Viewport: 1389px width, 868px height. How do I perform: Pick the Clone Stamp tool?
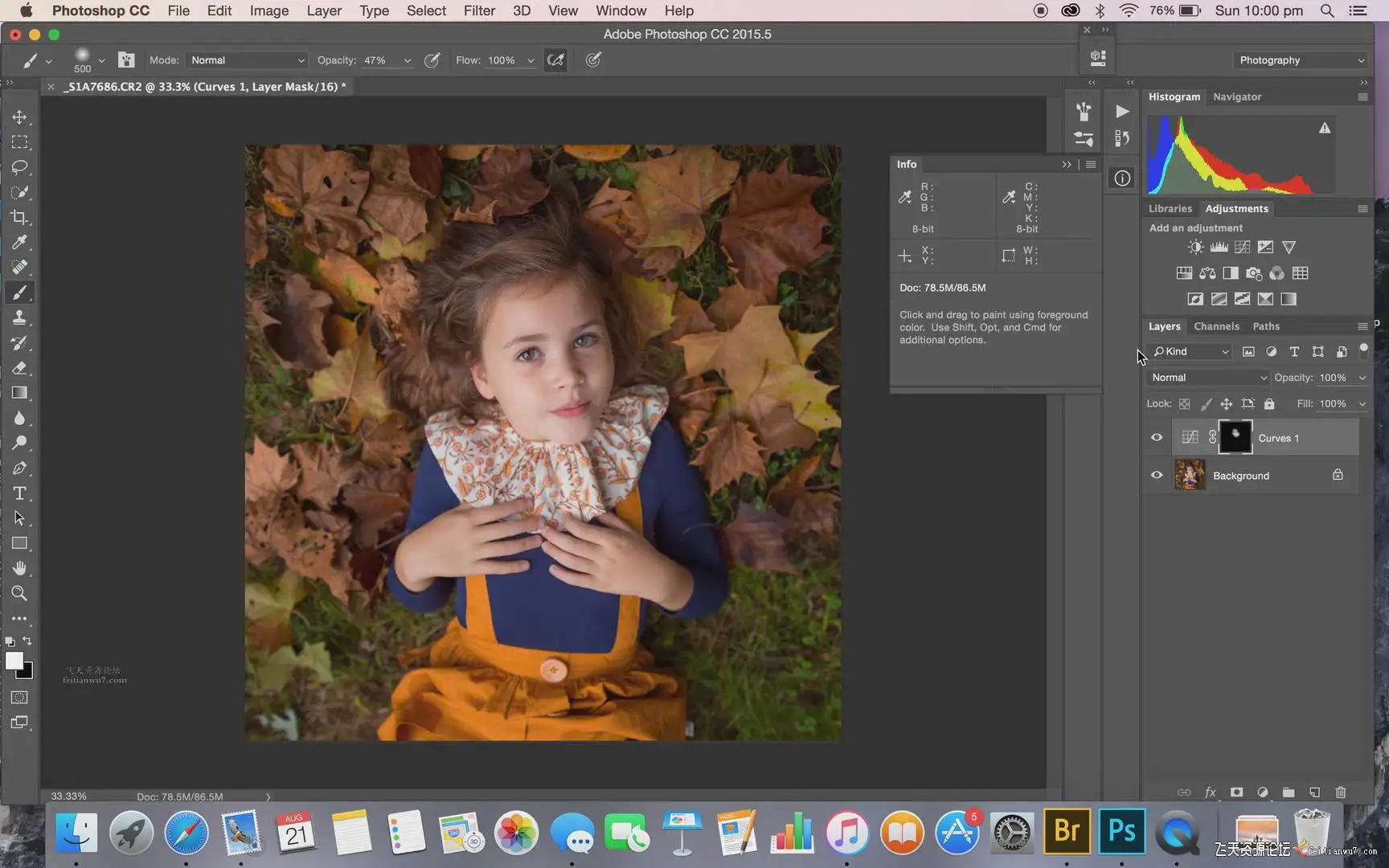[x=19, y=317]
